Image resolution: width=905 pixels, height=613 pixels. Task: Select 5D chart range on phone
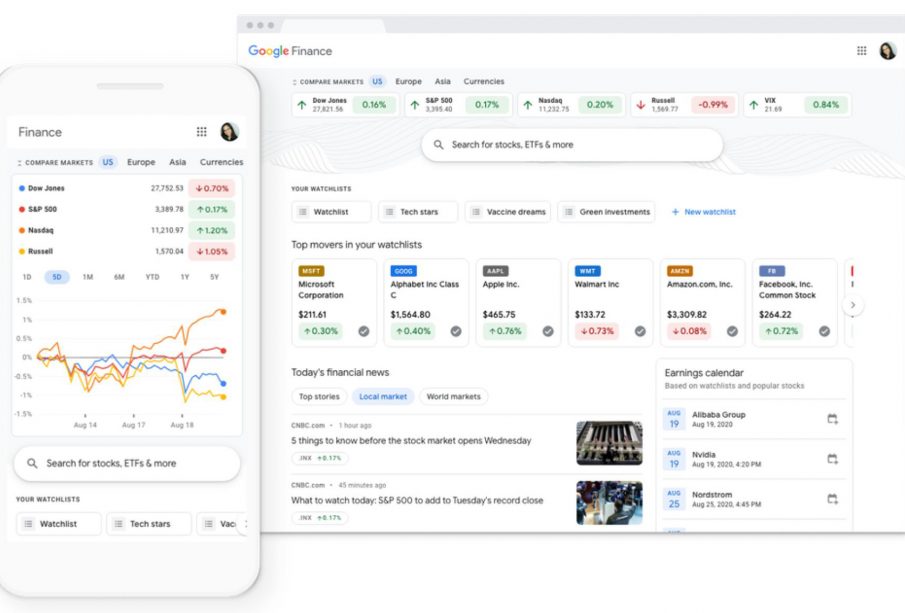[57, 277]
